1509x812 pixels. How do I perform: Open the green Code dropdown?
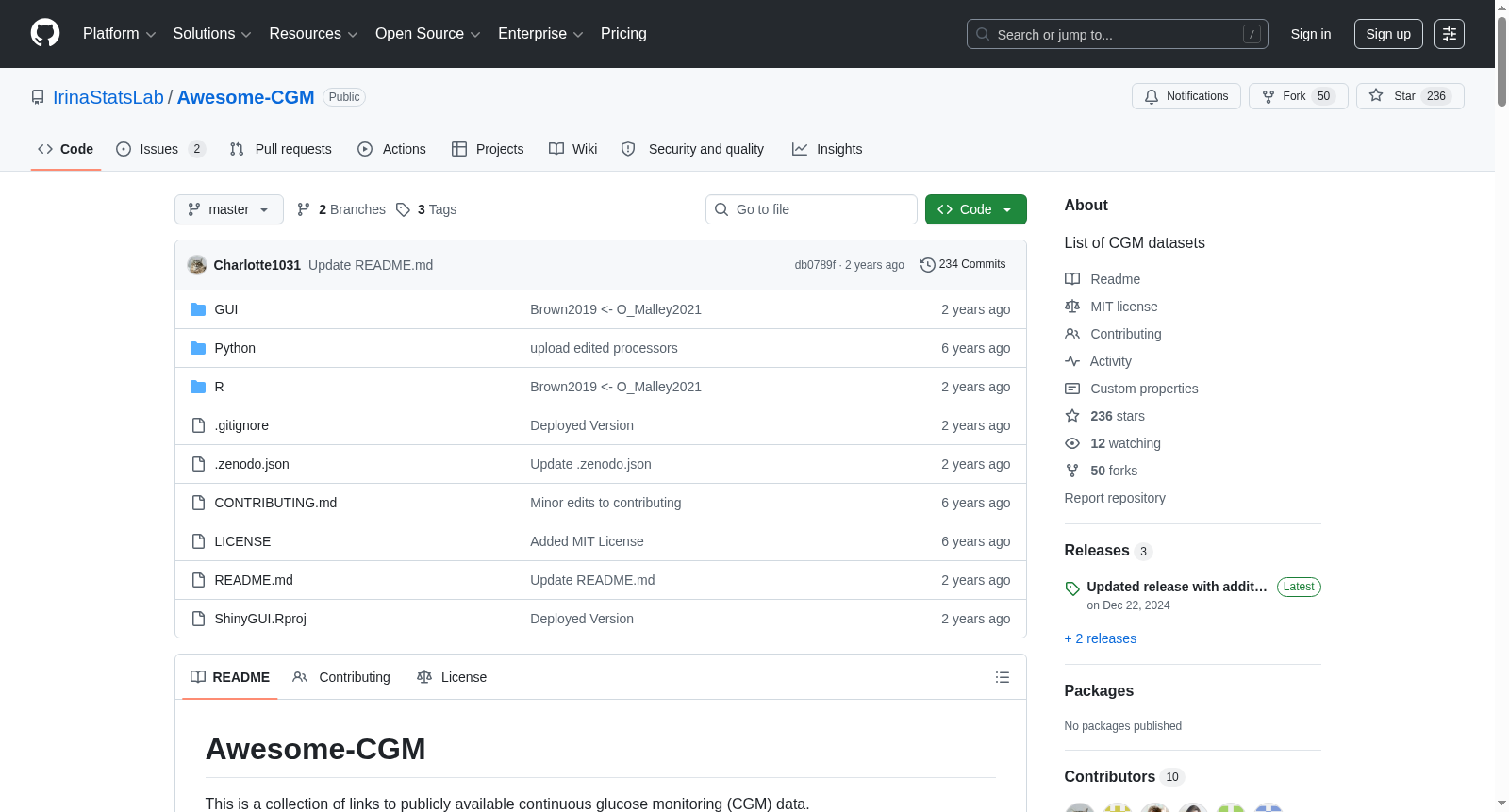(x=975, y=209)
